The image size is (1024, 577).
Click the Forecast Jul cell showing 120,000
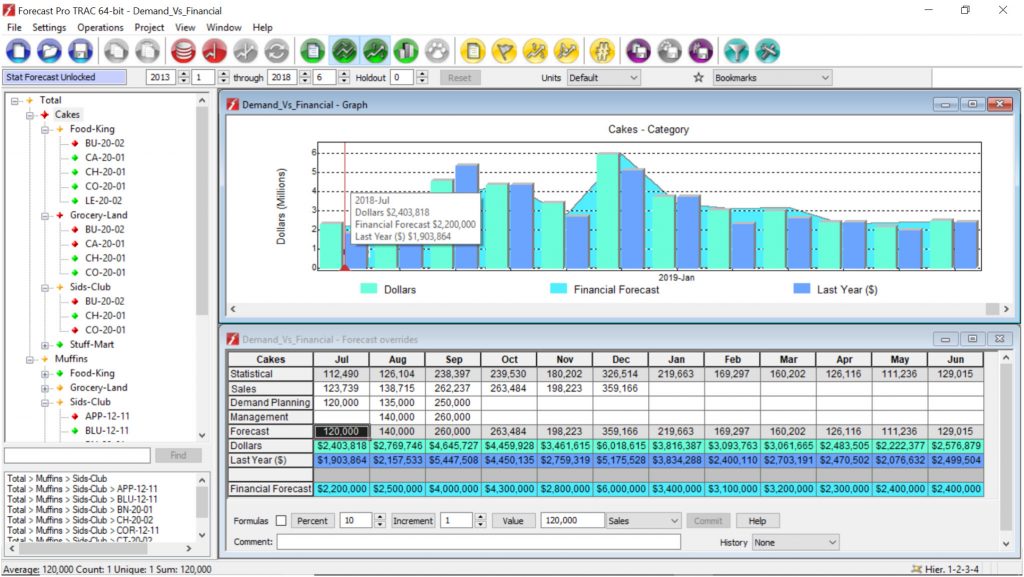click(342, 431)
